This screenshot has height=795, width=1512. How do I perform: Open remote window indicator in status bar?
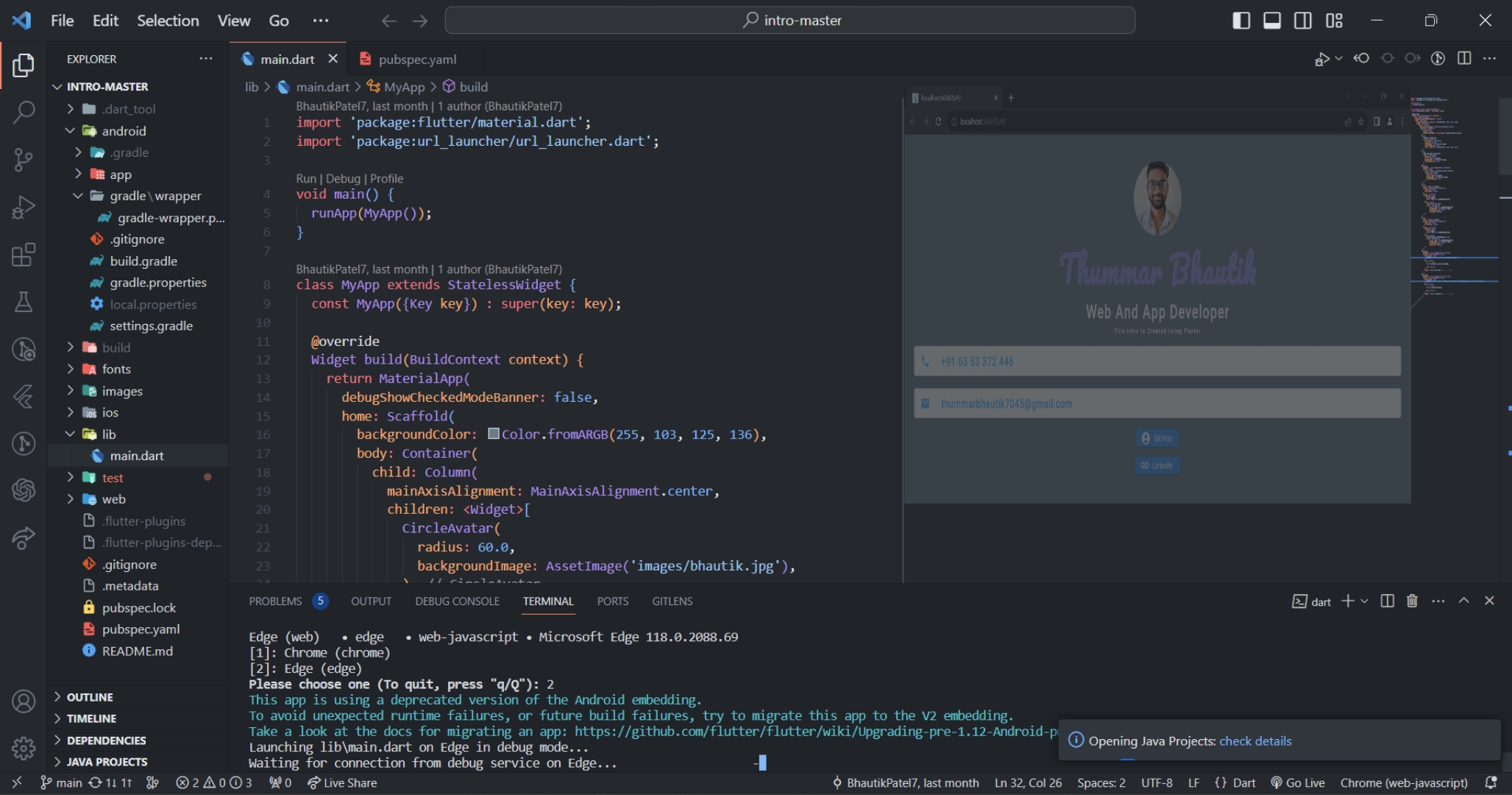pyautogui.click(x=17, y=782)
